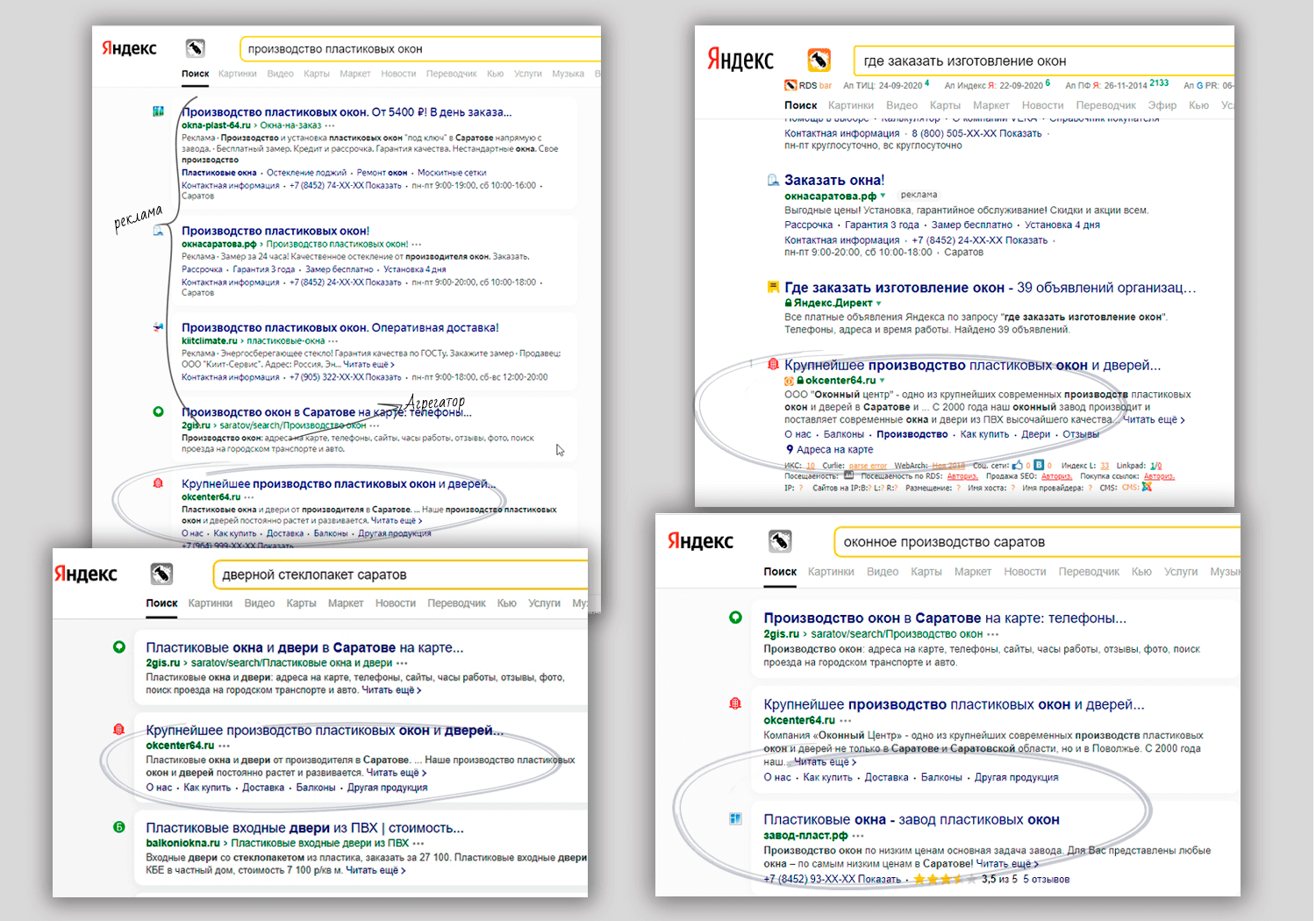The image size is (1316, 921).
Task: Click extension icon beside 'производство пластиковых окон' search box
Action: pyautogui.click(x=195, y=48)
